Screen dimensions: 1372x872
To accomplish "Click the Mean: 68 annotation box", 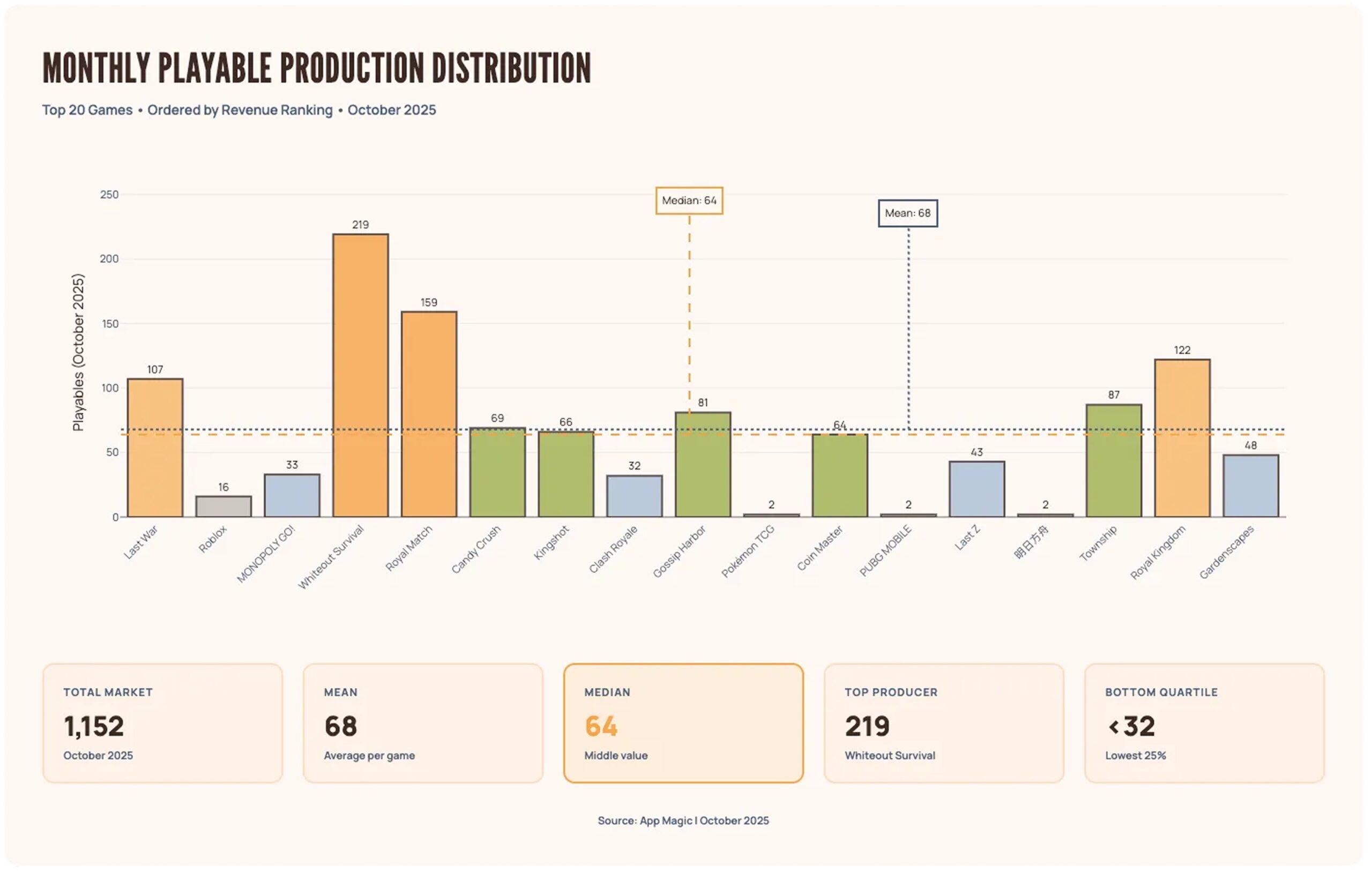I will [908, 213].
